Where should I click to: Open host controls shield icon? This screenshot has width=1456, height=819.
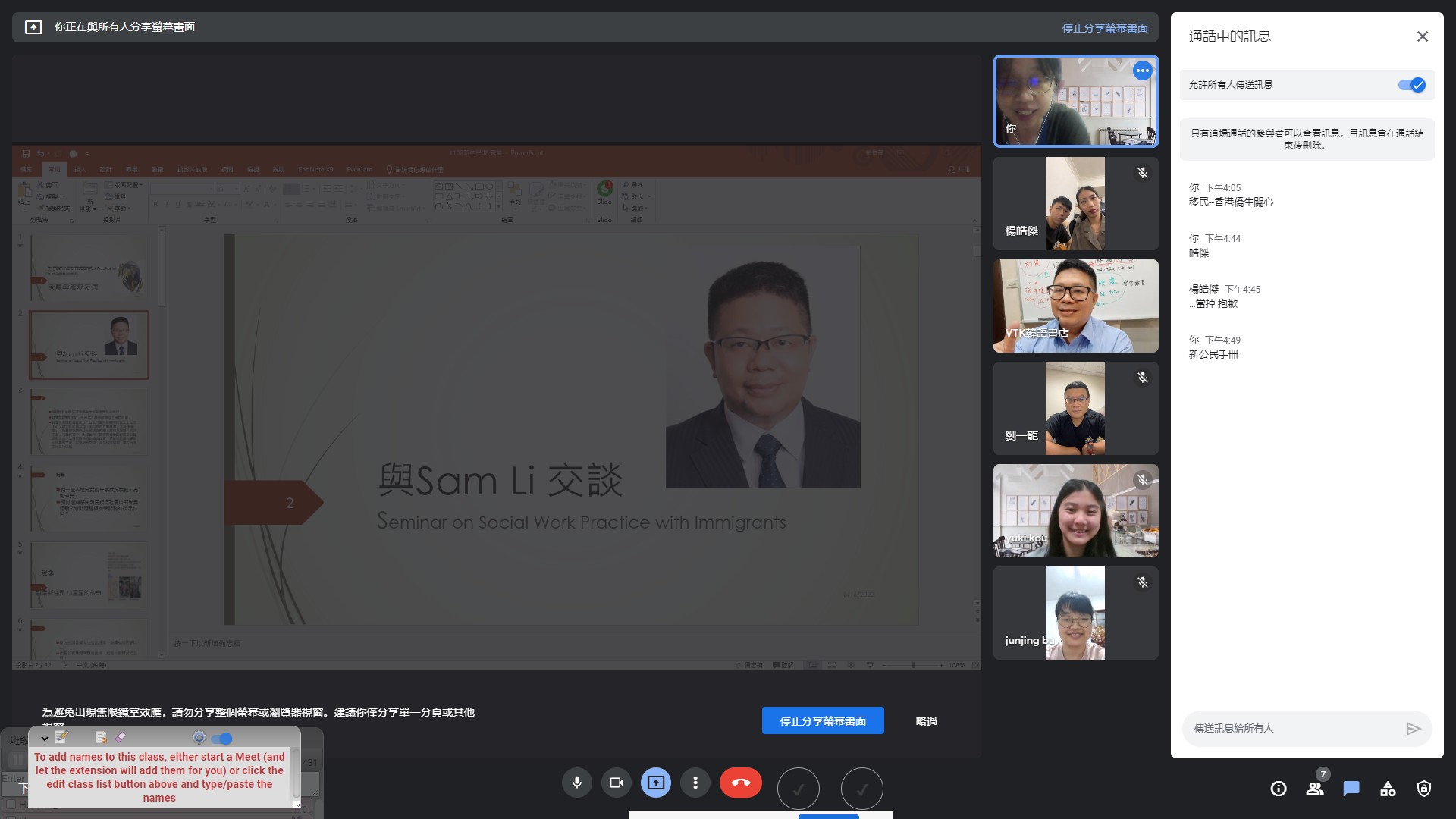1423,789
